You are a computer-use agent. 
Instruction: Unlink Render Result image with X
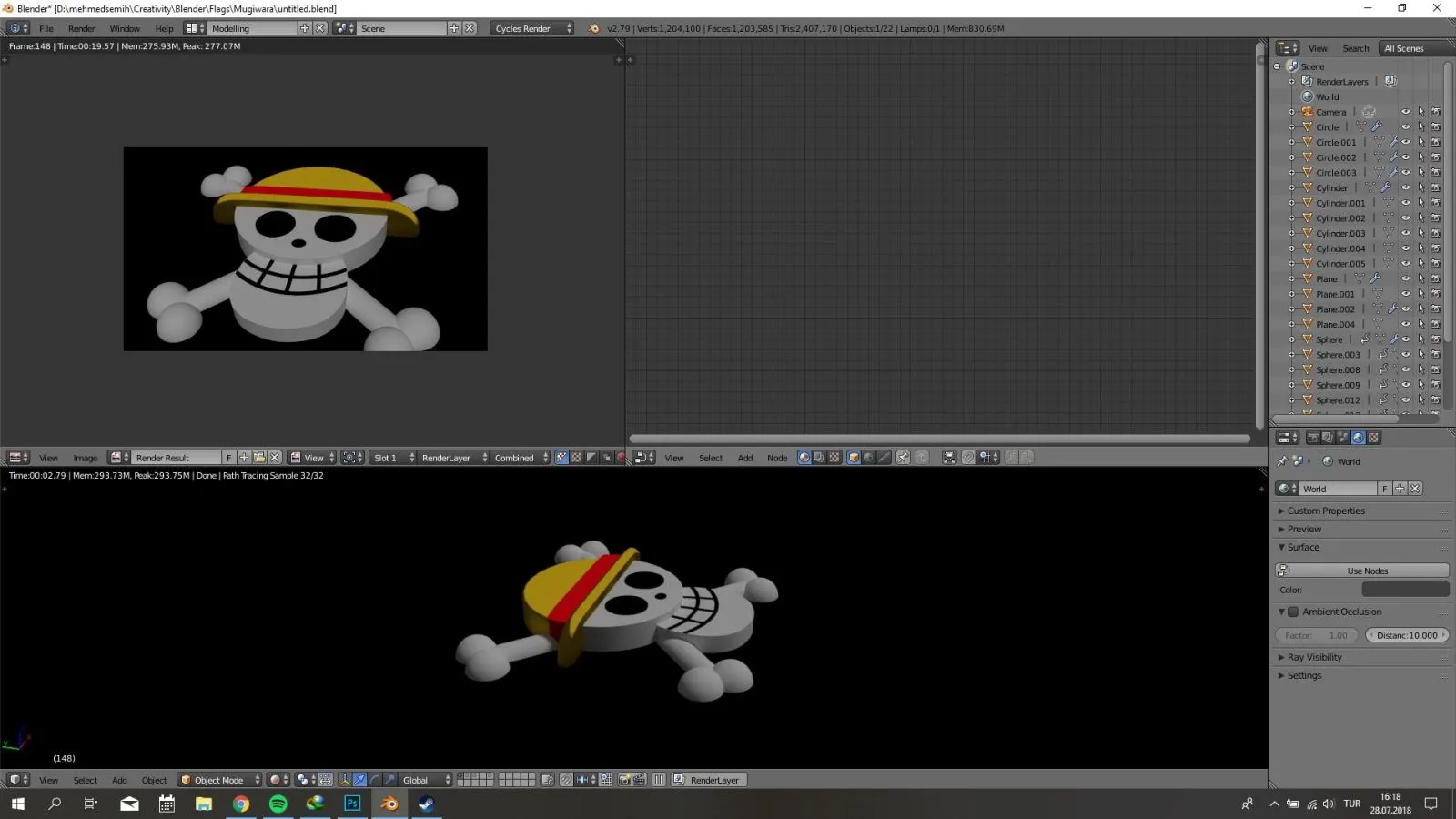pos(275,458)
